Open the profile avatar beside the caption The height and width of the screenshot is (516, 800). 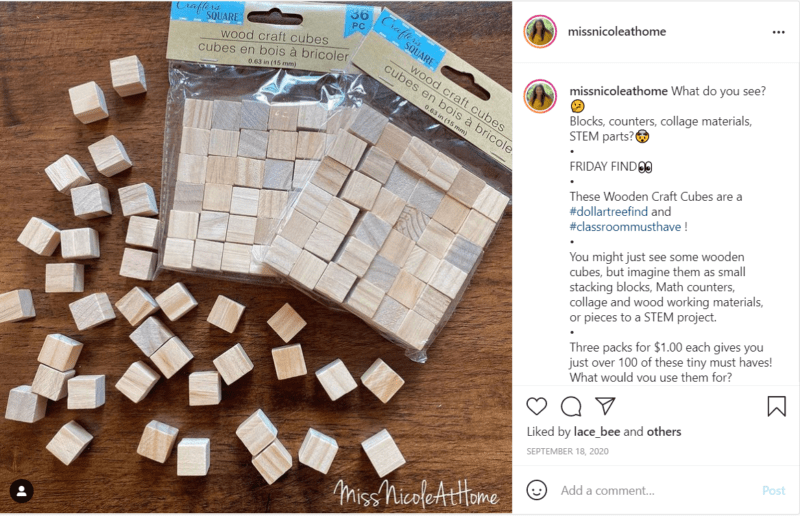[x=540, y=96]
